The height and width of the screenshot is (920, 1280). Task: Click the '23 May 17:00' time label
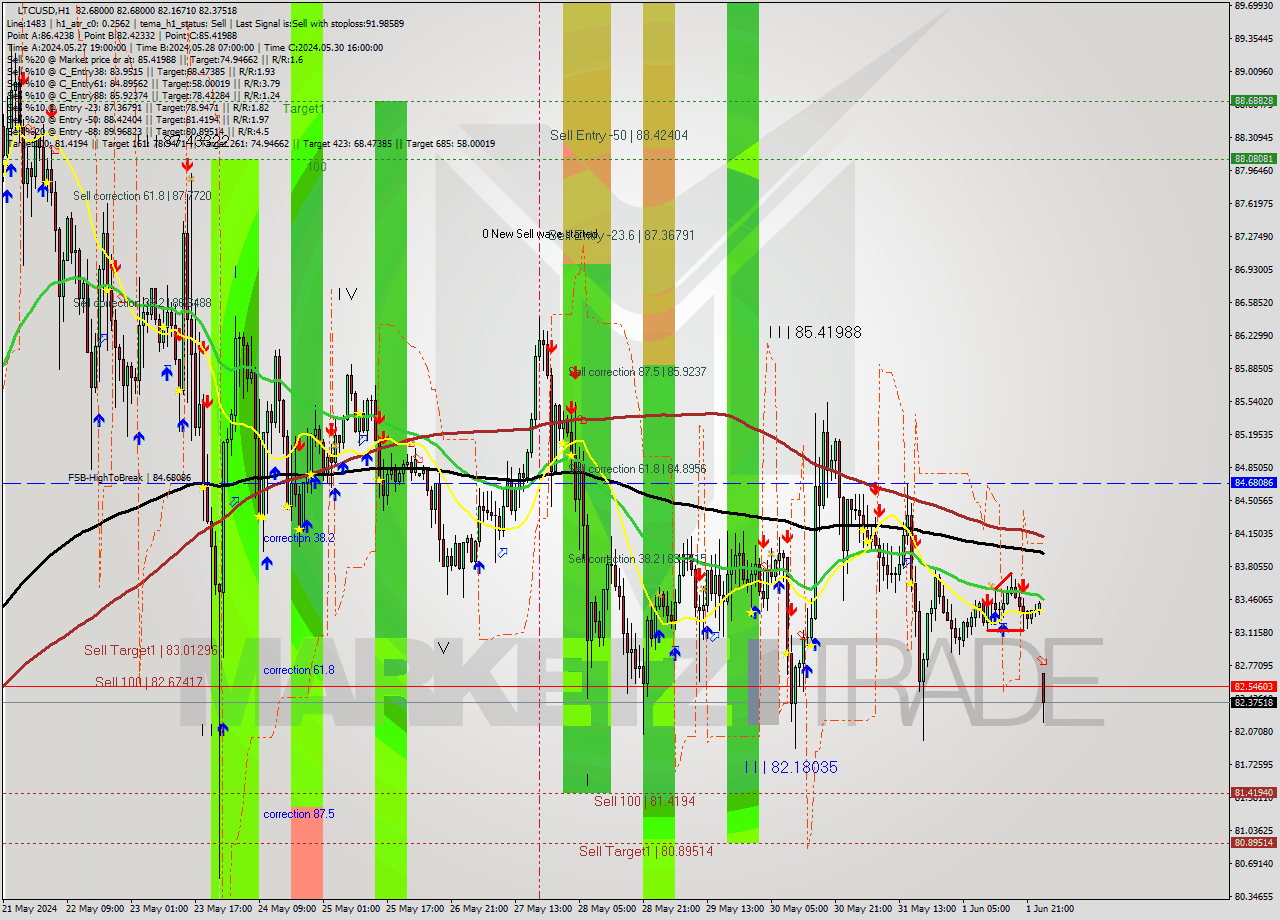(x=223, y=909)
